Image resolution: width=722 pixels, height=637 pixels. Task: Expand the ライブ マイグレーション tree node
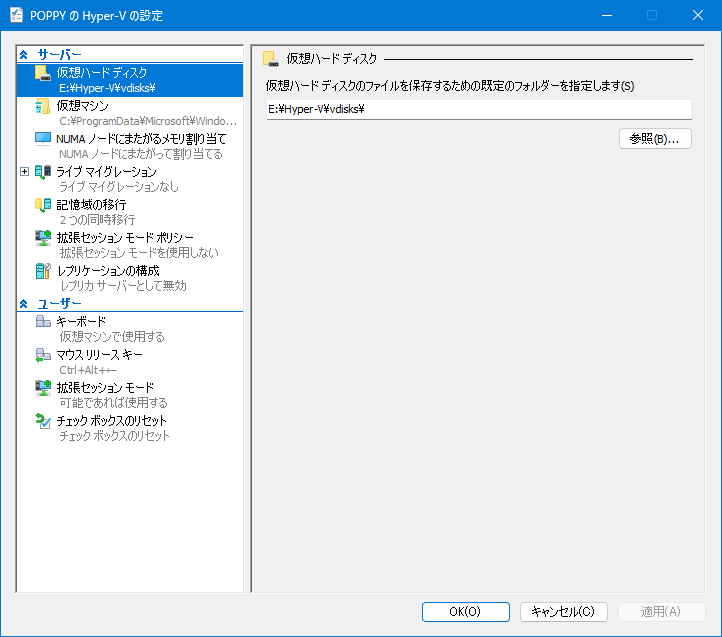(25, 172)
